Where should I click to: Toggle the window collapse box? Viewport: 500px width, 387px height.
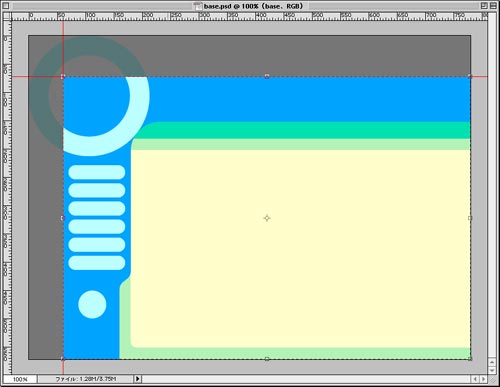(493, 6)
